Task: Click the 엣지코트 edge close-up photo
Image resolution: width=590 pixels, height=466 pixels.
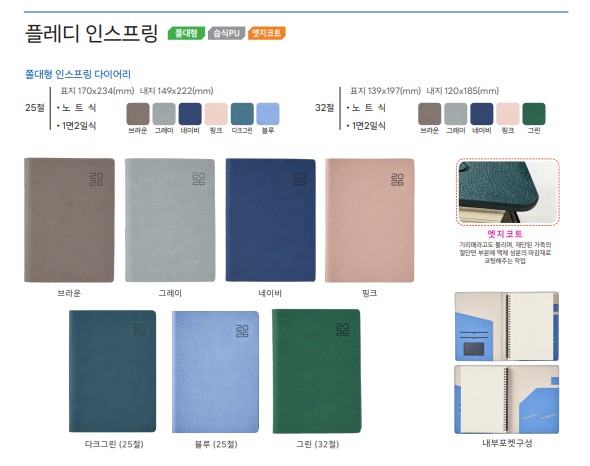Action: point(508,192)
